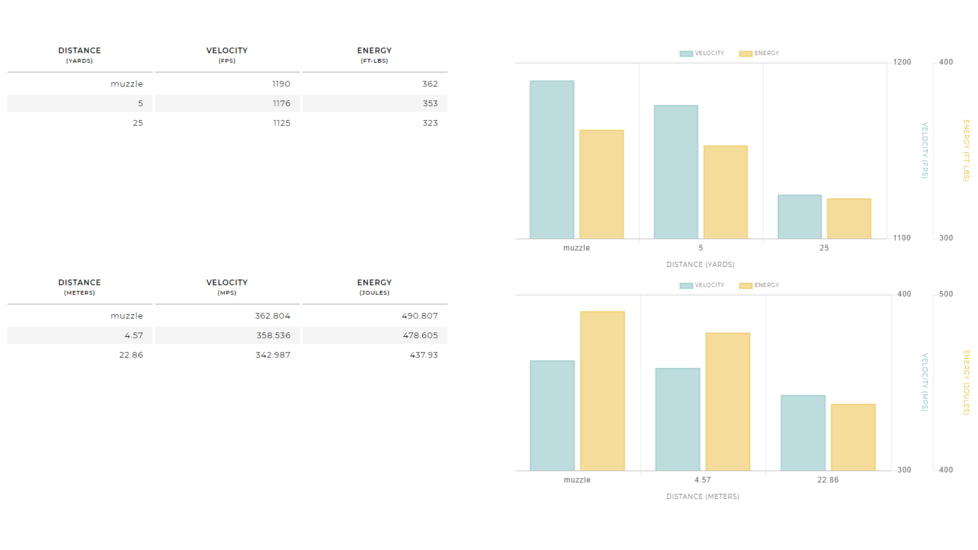Select the energy bar at 5 yards
Screen dimensions: 978x550
pos(725,192)
